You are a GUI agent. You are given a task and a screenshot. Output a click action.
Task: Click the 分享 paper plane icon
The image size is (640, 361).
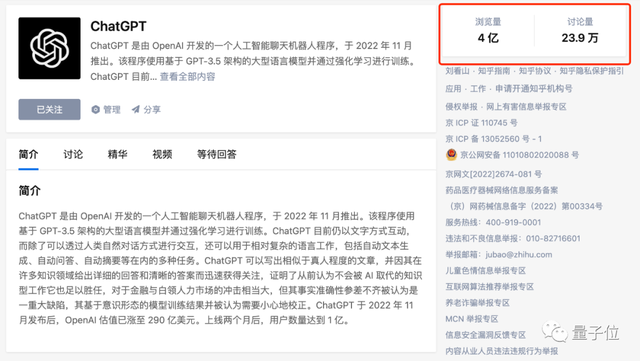point(136,109)
